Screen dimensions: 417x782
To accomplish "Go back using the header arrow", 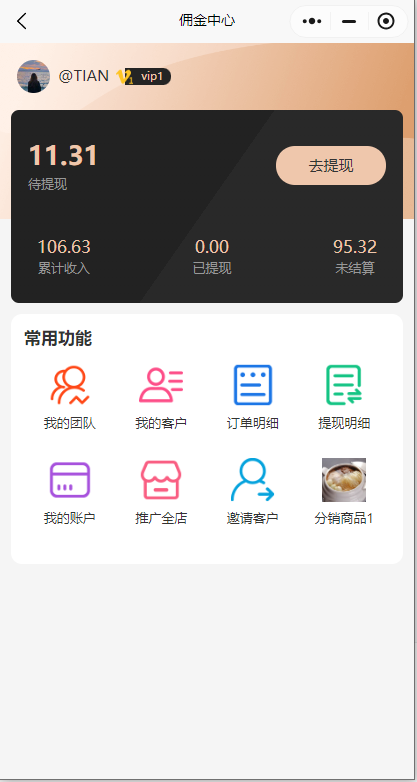I will [x=21, y=21].
